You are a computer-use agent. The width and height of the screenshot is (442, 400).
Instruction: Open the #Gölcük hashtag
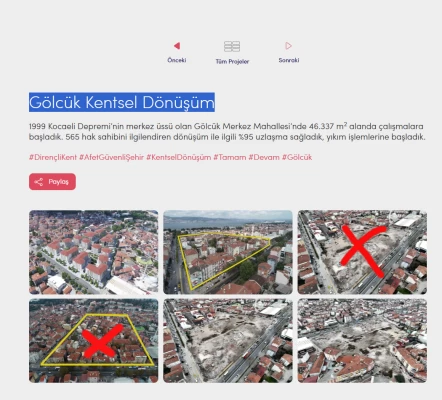[297, 157]
